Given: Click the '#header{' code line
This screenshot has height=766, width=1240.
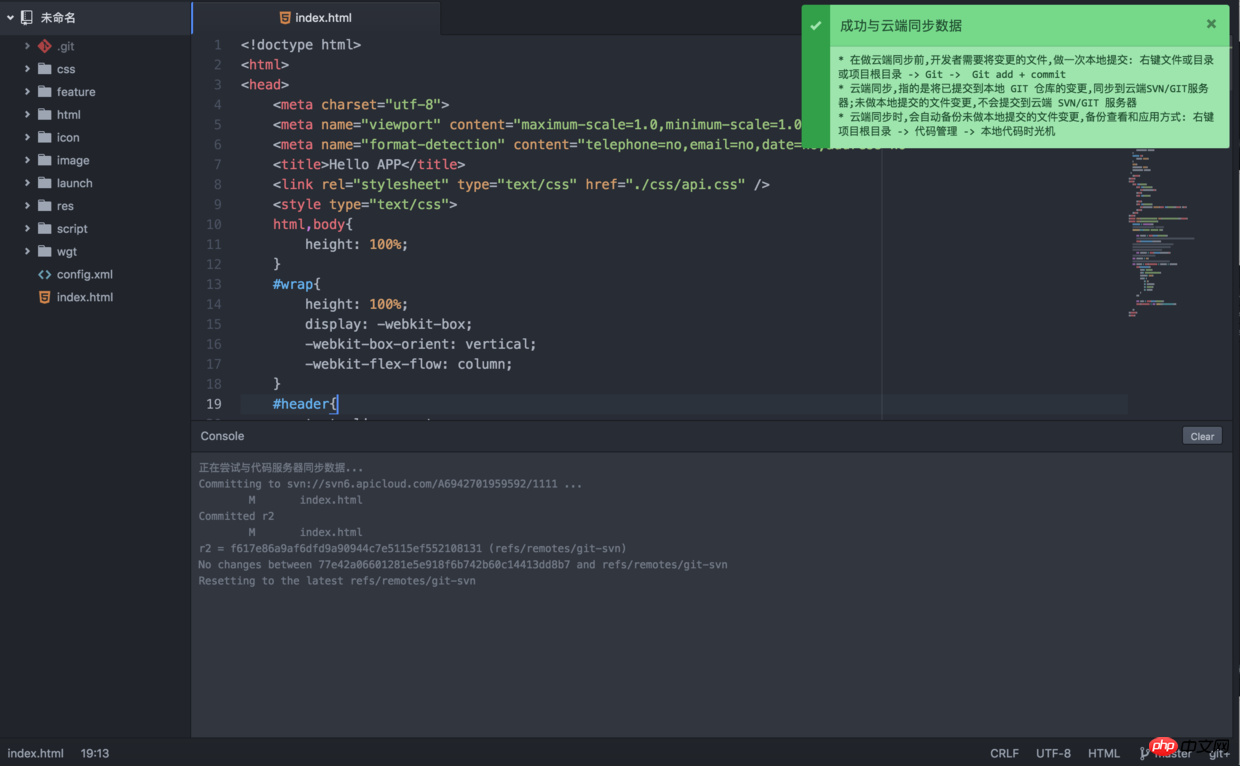Looking at the screenshot, I should point(306,404).
